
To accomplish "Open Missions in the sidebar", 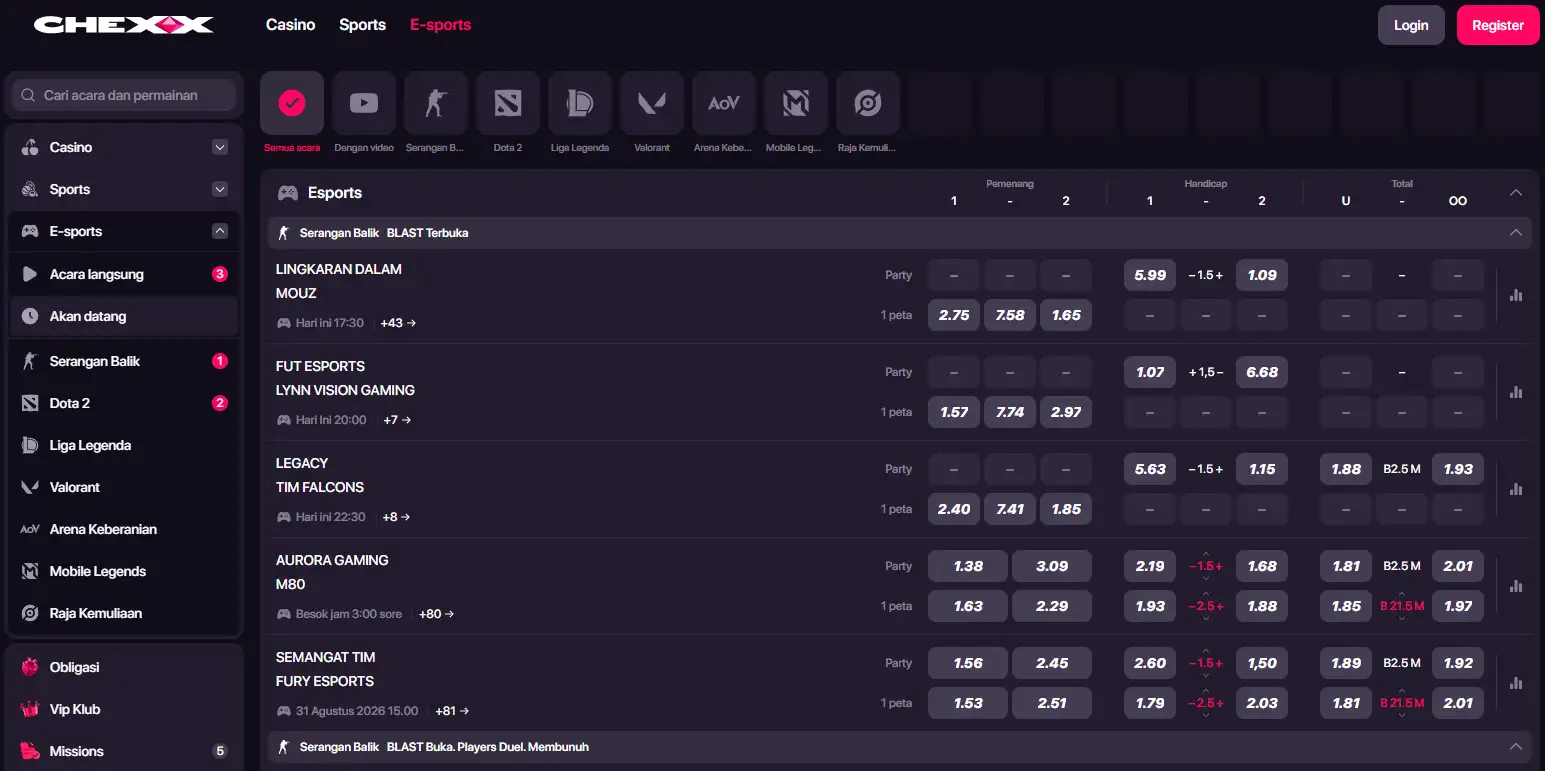I will tap(124, 751).
